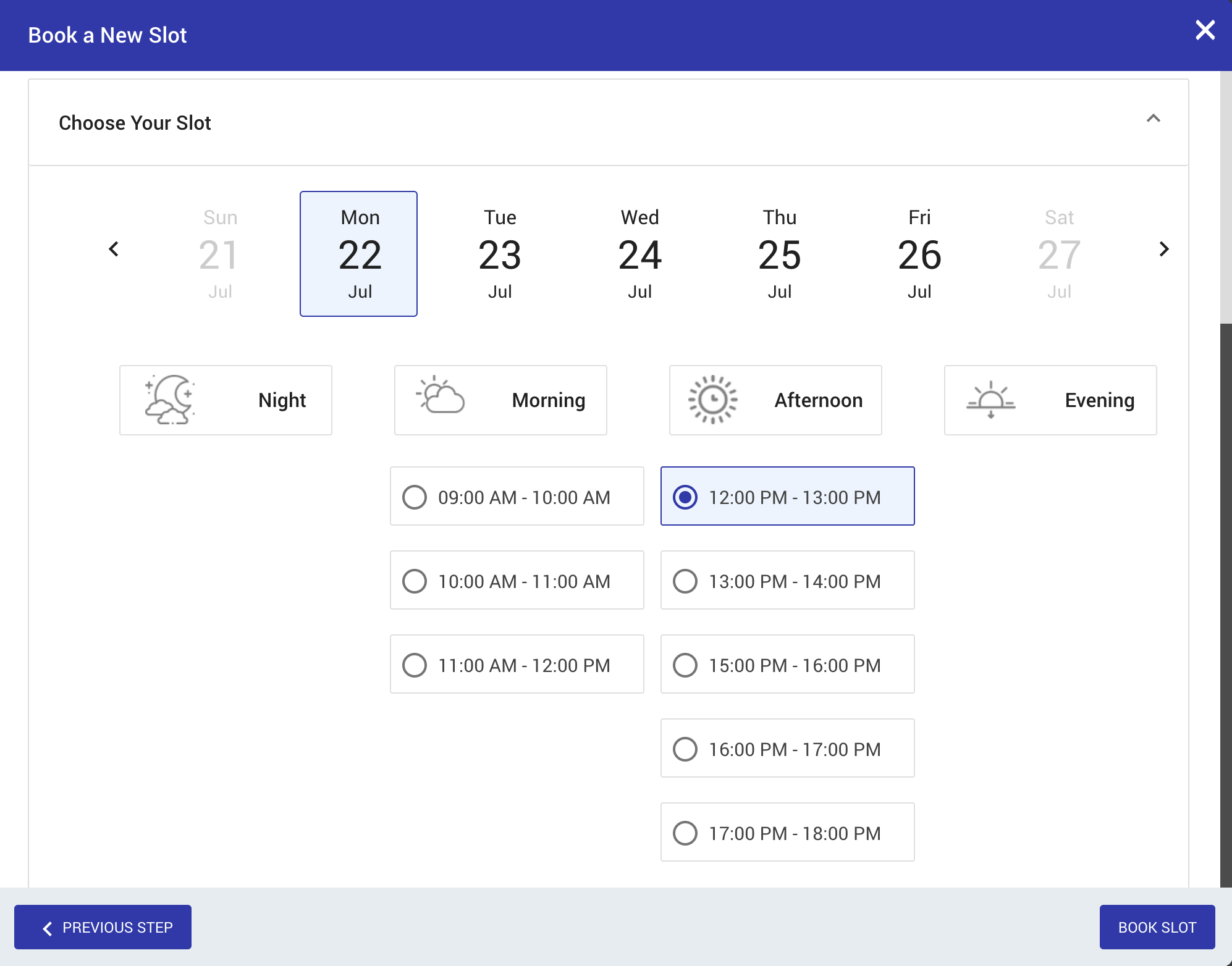Select the 16:00 PM - 17:00 PM slot
Viewport: 1232px width, 966px height.
(x=788, y=748)
